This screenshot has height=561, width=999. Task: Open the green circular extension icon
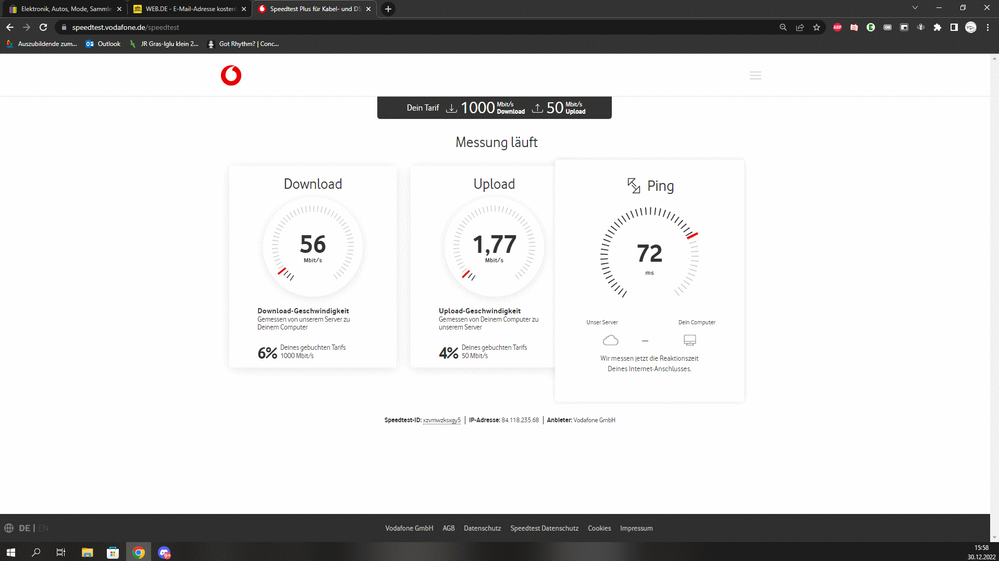(x=870, y=27)
